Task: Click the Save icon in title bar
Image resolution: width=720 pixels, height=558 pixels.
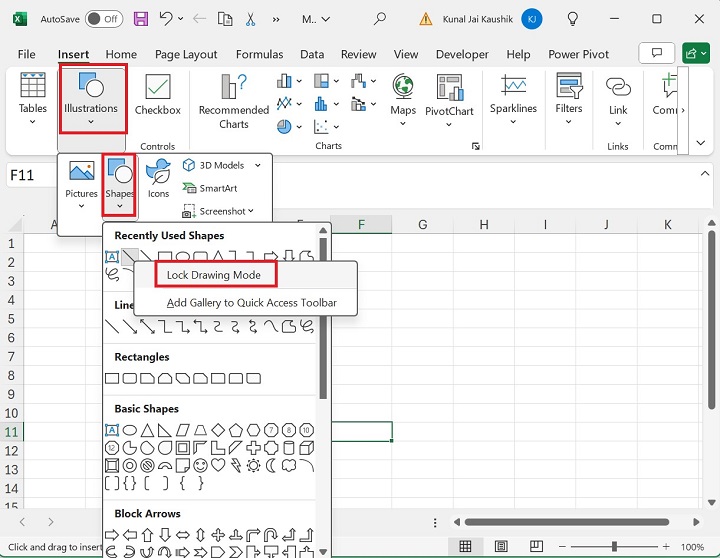Action: (x=141, y=19)
